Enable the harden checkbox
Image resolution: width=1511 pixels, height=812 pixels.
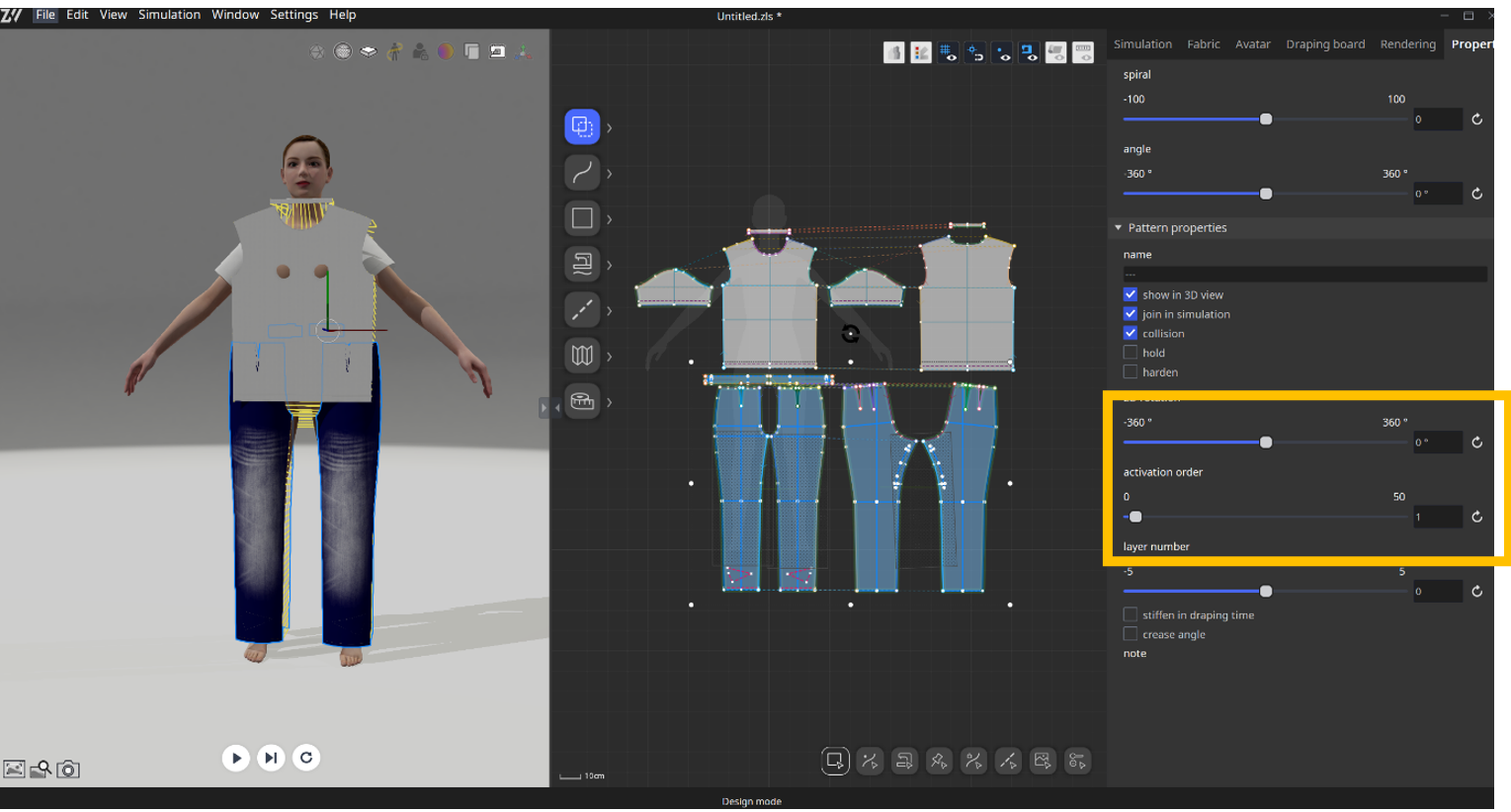(1131, 372)
